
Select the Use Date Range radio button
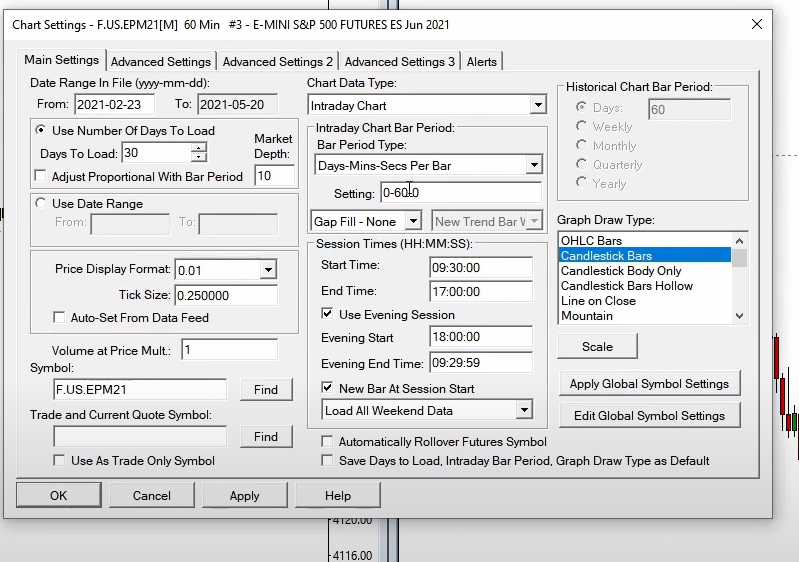pos(41,204)
